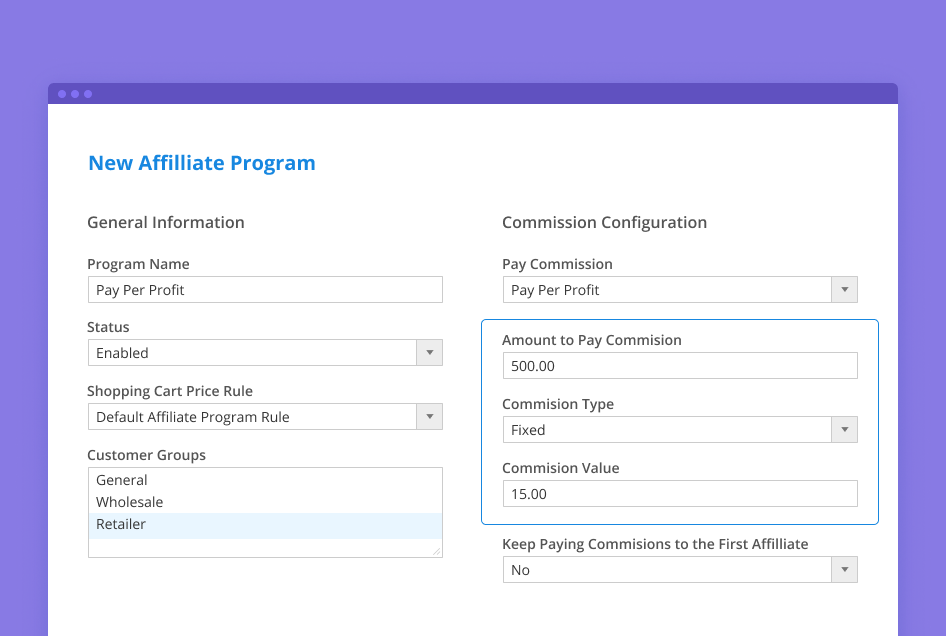The width and height of the screenshot is (946, 636).
Task: Click the Status label text
Action: click(108, 327)
